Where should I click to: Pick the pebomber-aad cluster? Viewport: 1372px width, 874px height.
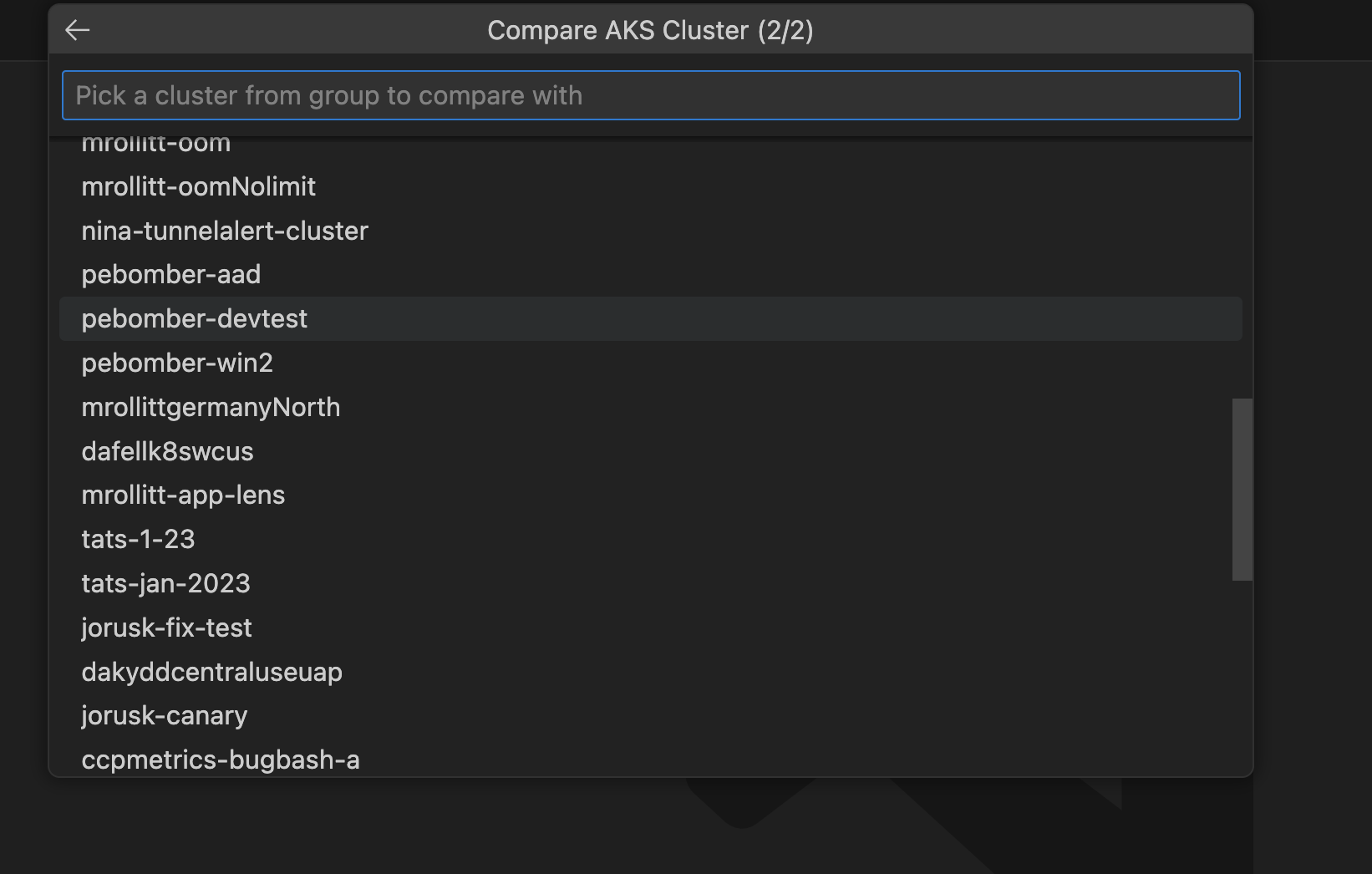point(650,275)
